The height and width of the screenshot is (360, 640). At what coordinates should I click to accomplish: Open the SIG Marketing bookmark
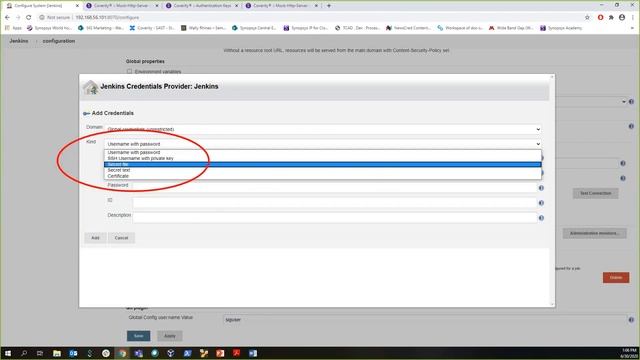[101, 28]
